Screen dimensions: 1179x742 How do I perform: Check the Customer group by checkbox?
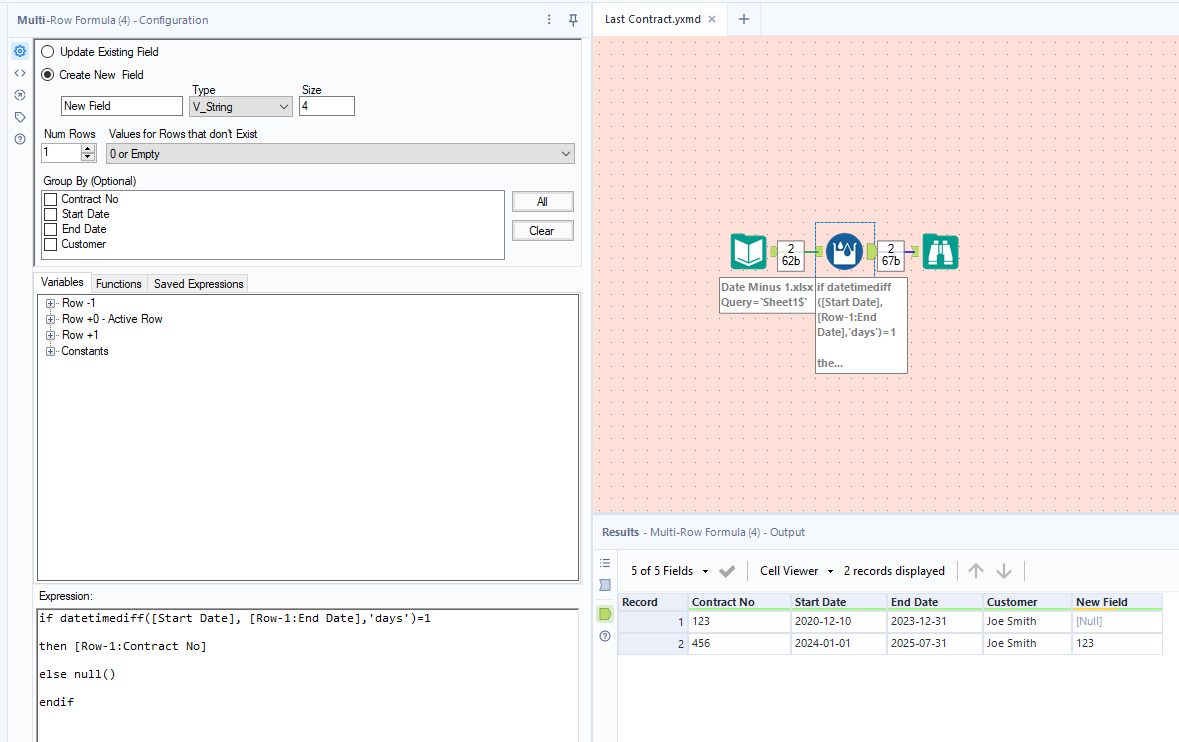[51, 244]
